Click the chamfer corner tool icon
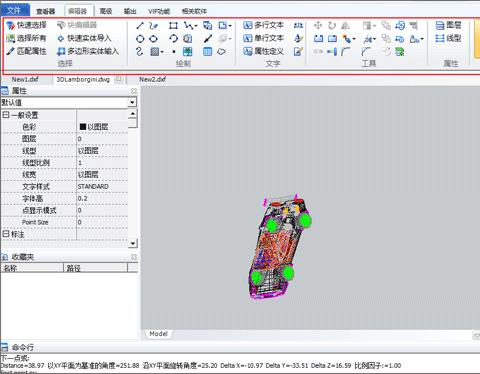This screenshot has height=374, width=480. click(366, 52)
